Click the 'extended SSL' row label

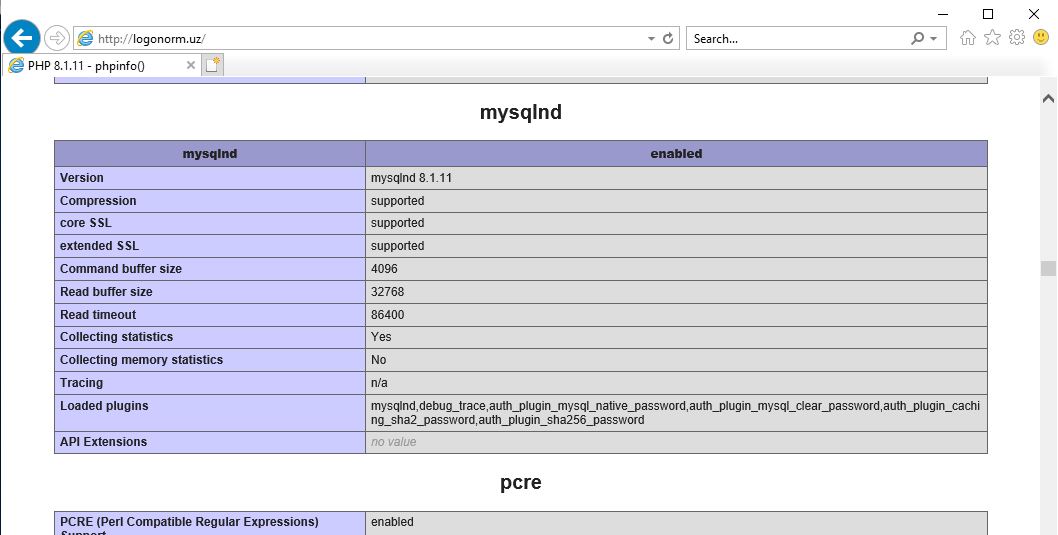tap(99, 246)
